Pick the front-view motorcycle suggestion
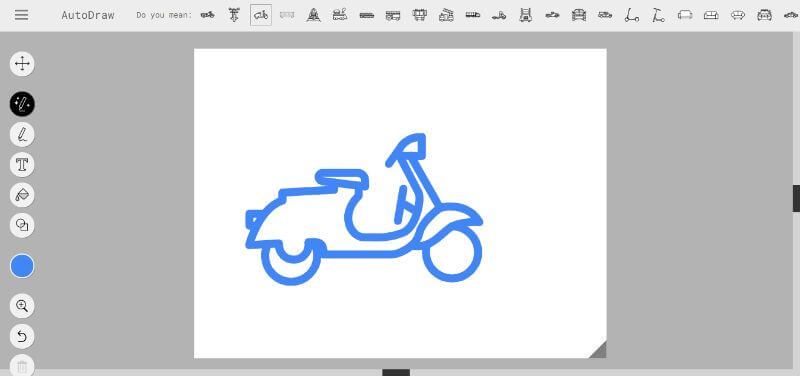 coord(234,15)
